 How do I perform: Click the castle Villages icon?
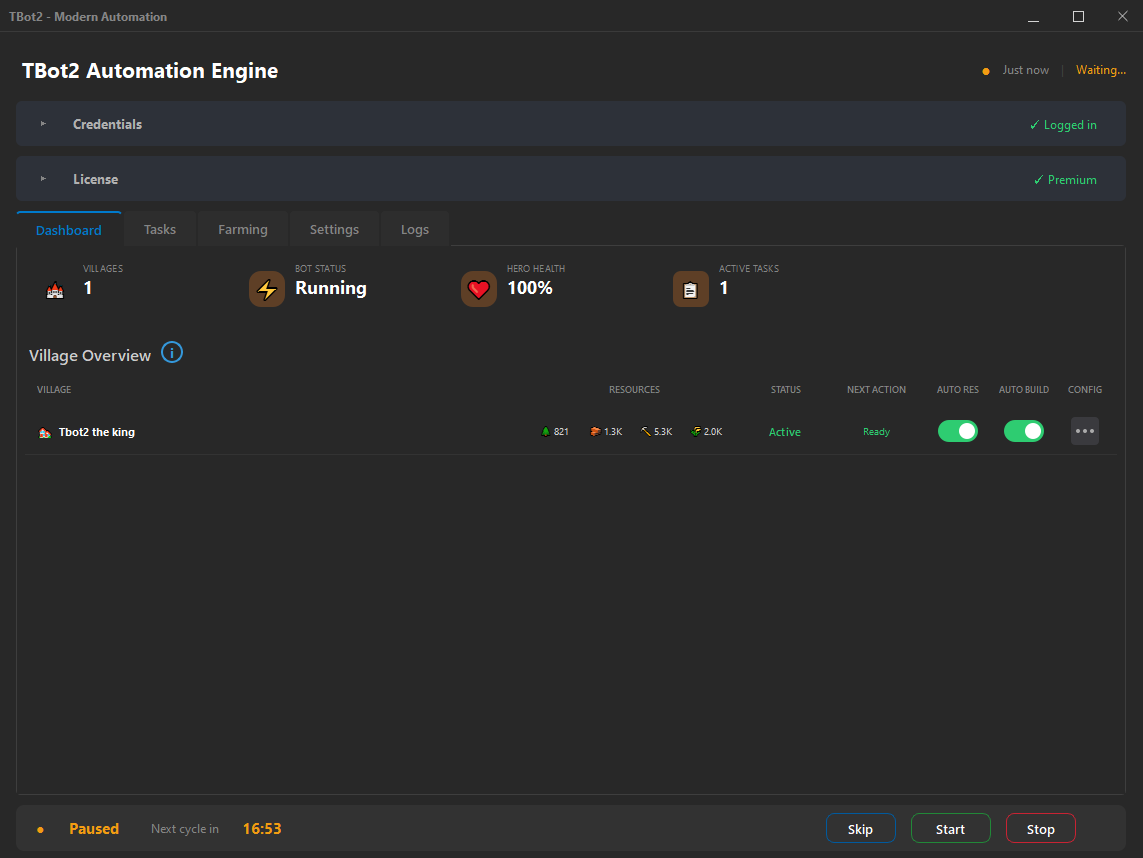tap(54, 289)
